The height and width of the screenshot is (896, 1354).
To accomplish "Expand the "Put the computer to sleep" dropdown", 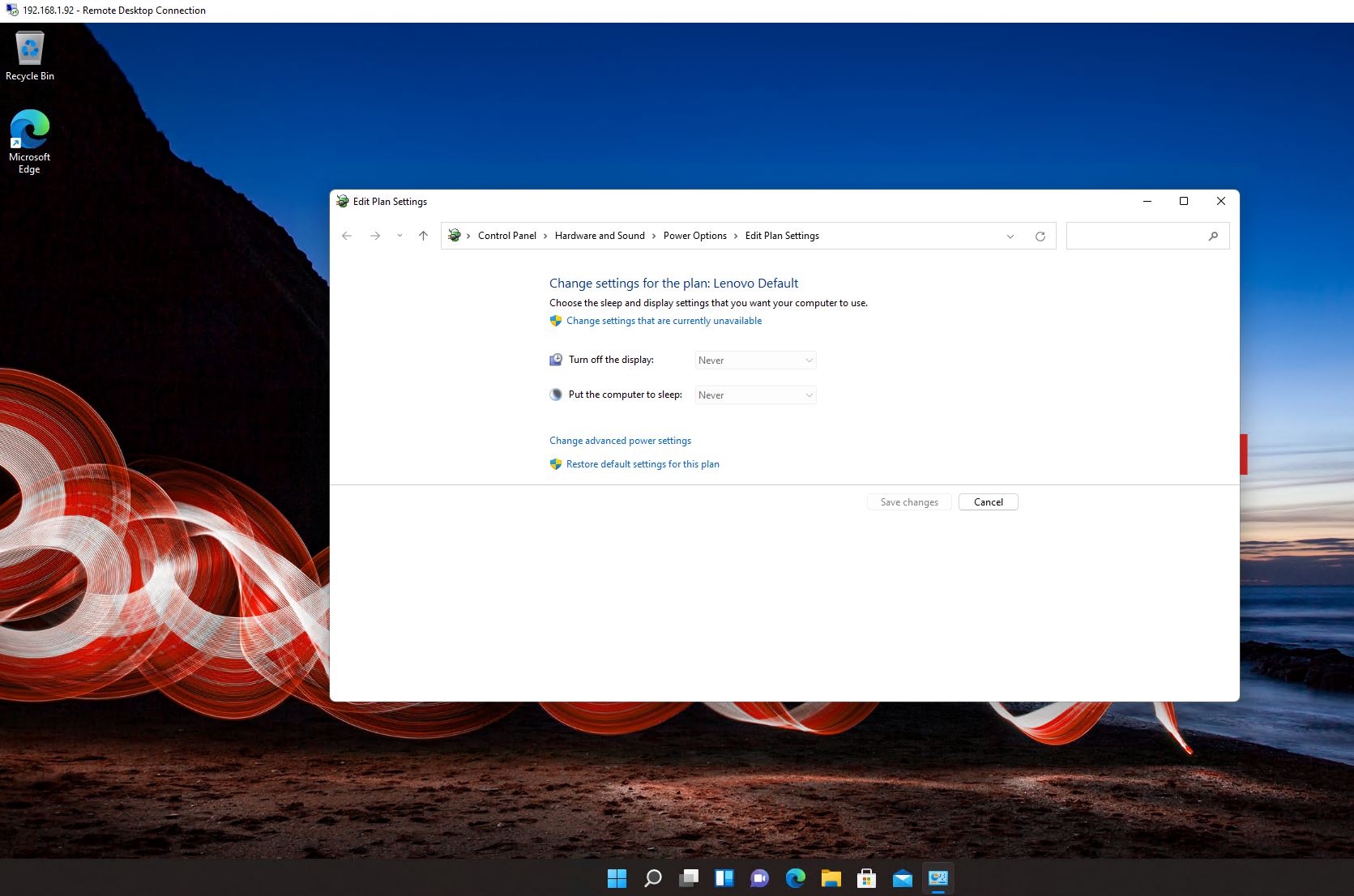I will click(x=755, y=395).
